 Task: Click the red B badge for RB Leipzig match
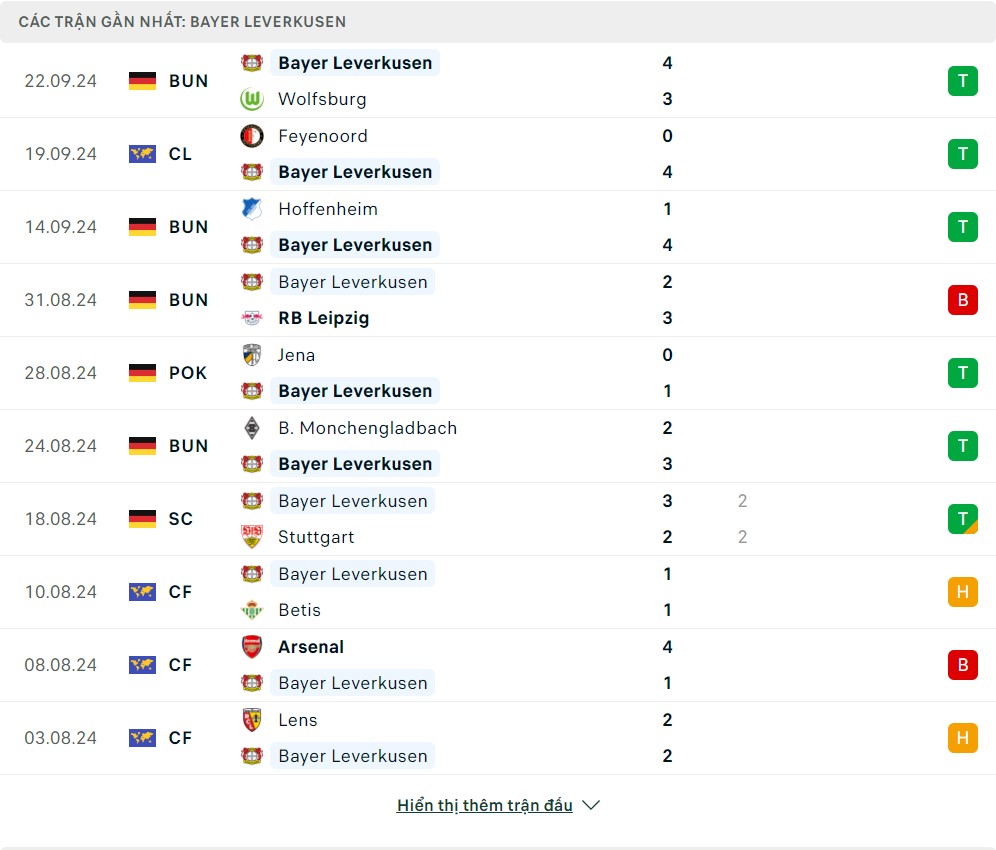(962, 300)
